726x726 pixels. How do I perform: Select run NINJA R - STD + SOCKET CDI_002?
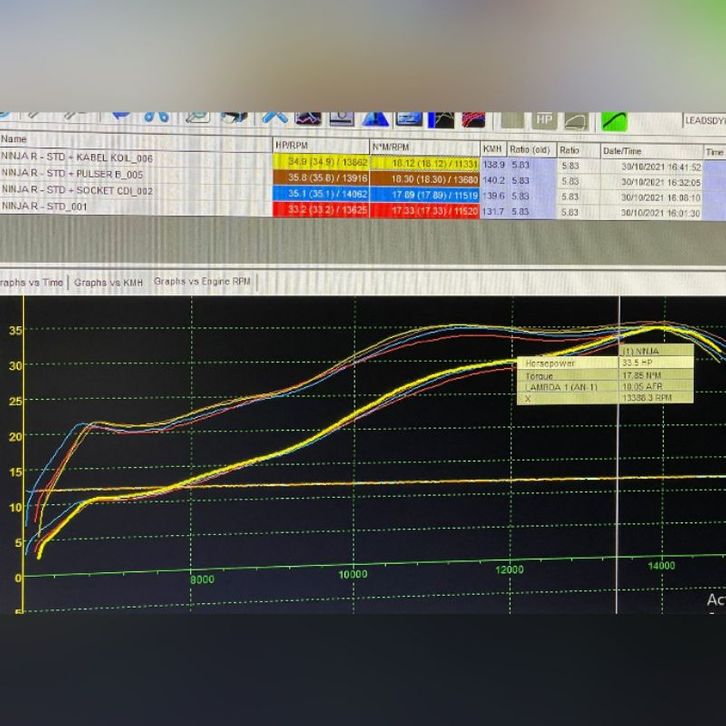click(78, 190)
